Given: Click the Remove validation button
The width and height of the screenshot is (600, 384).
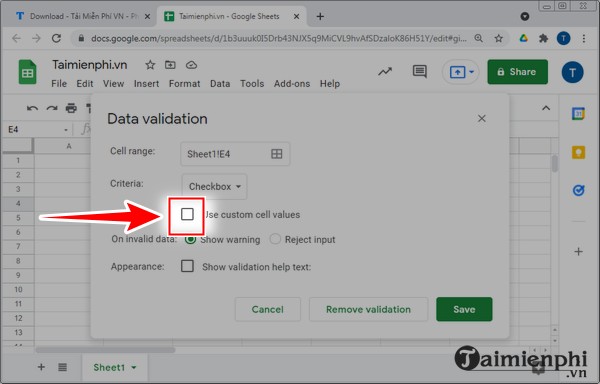Looking at the screenshot, I should coord(368,309).
